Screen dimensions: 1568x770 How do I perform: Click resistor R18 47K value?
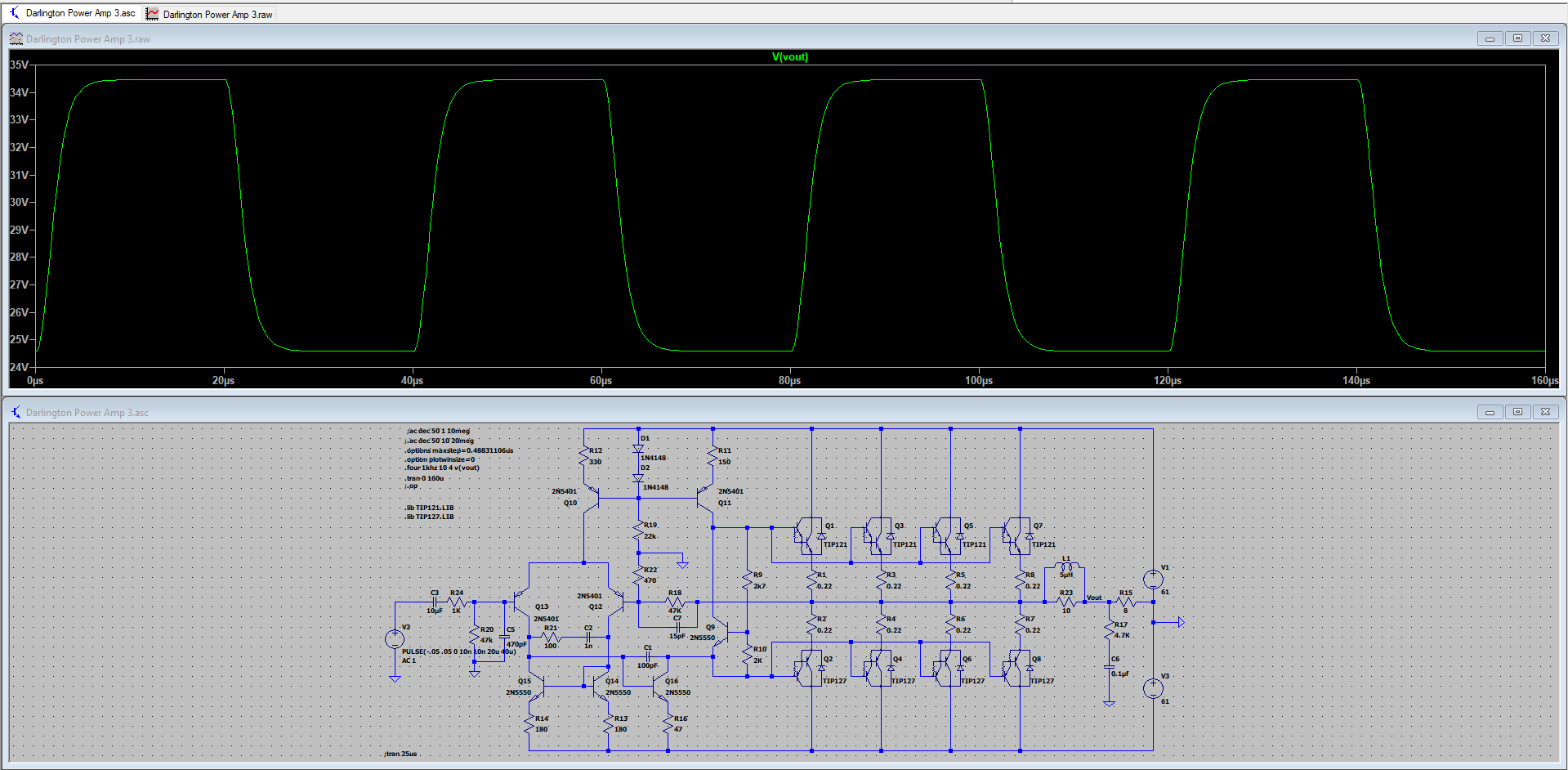(x=675, y=611)
